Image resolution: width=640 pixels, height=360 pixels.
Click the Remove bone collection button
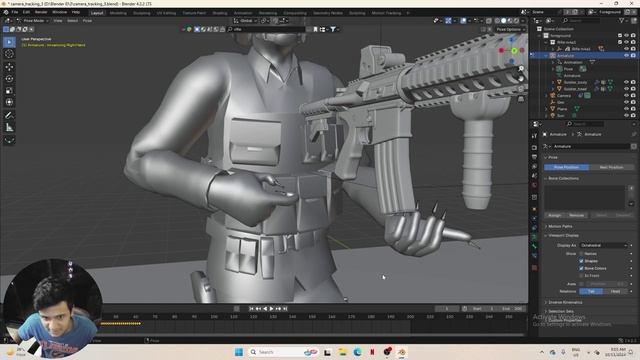(x=576, y=215)
